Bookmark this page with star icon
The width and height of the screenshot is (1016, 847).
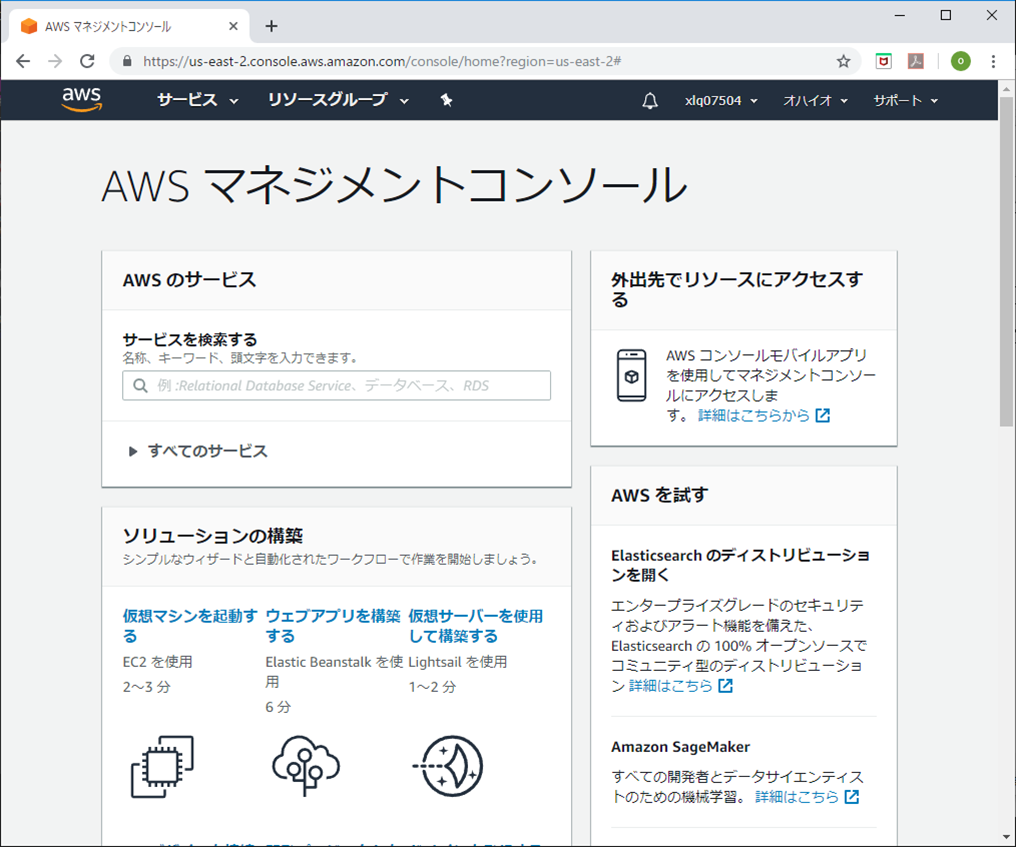843,62
